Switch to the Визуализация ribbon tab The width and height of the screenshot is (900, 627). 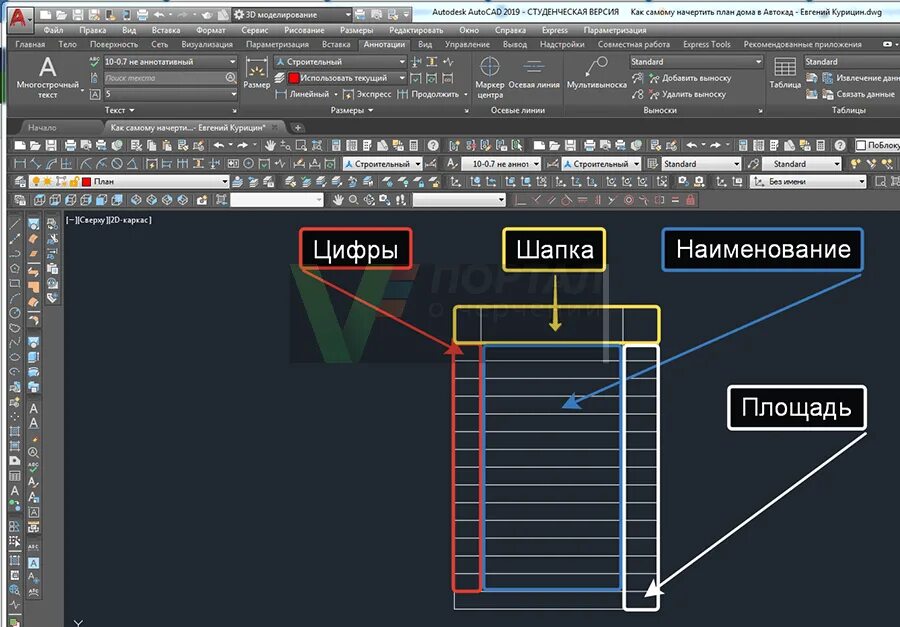207,44
